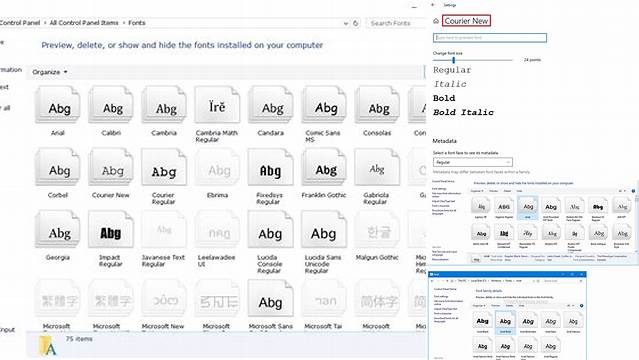Select the Comic Sans MS font icon
The image size is (639, 360).
324,105
